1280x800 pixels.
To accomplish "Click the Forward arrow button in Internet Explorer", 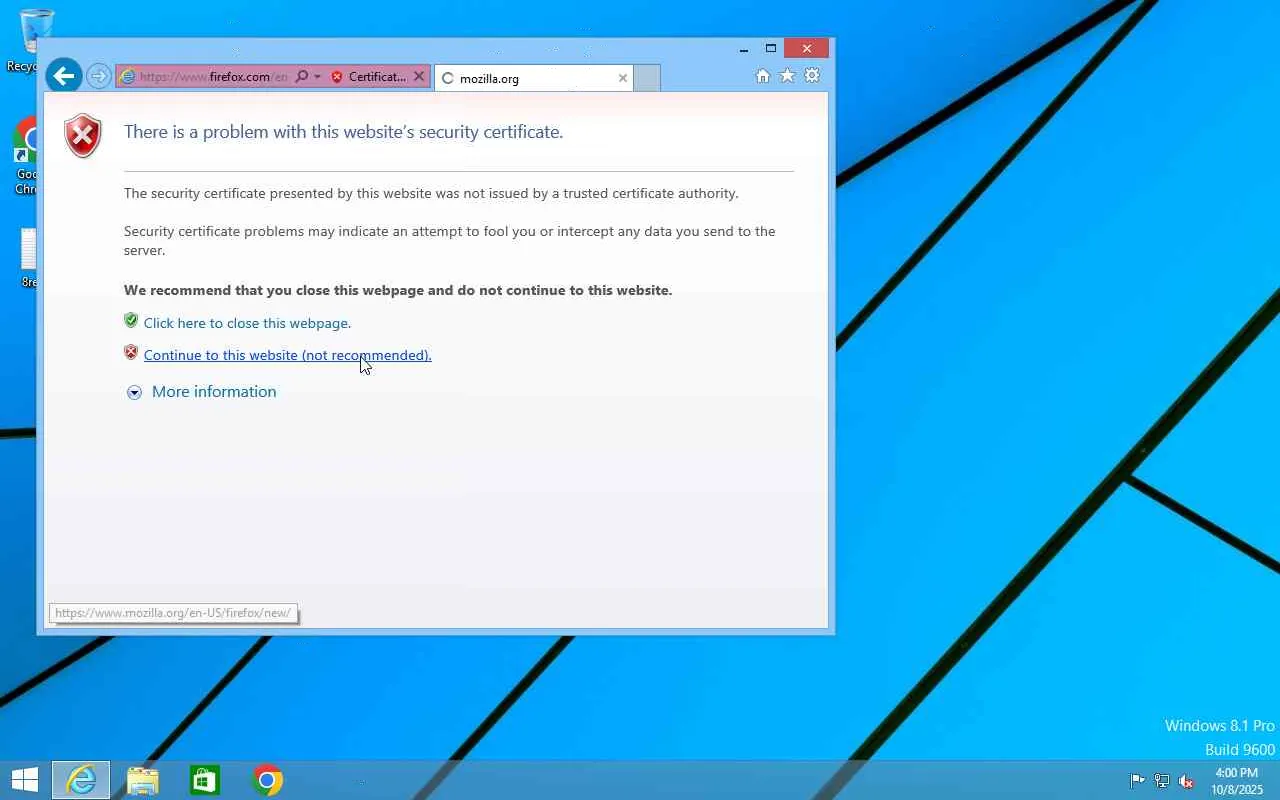I will click(x=98, y=76).
